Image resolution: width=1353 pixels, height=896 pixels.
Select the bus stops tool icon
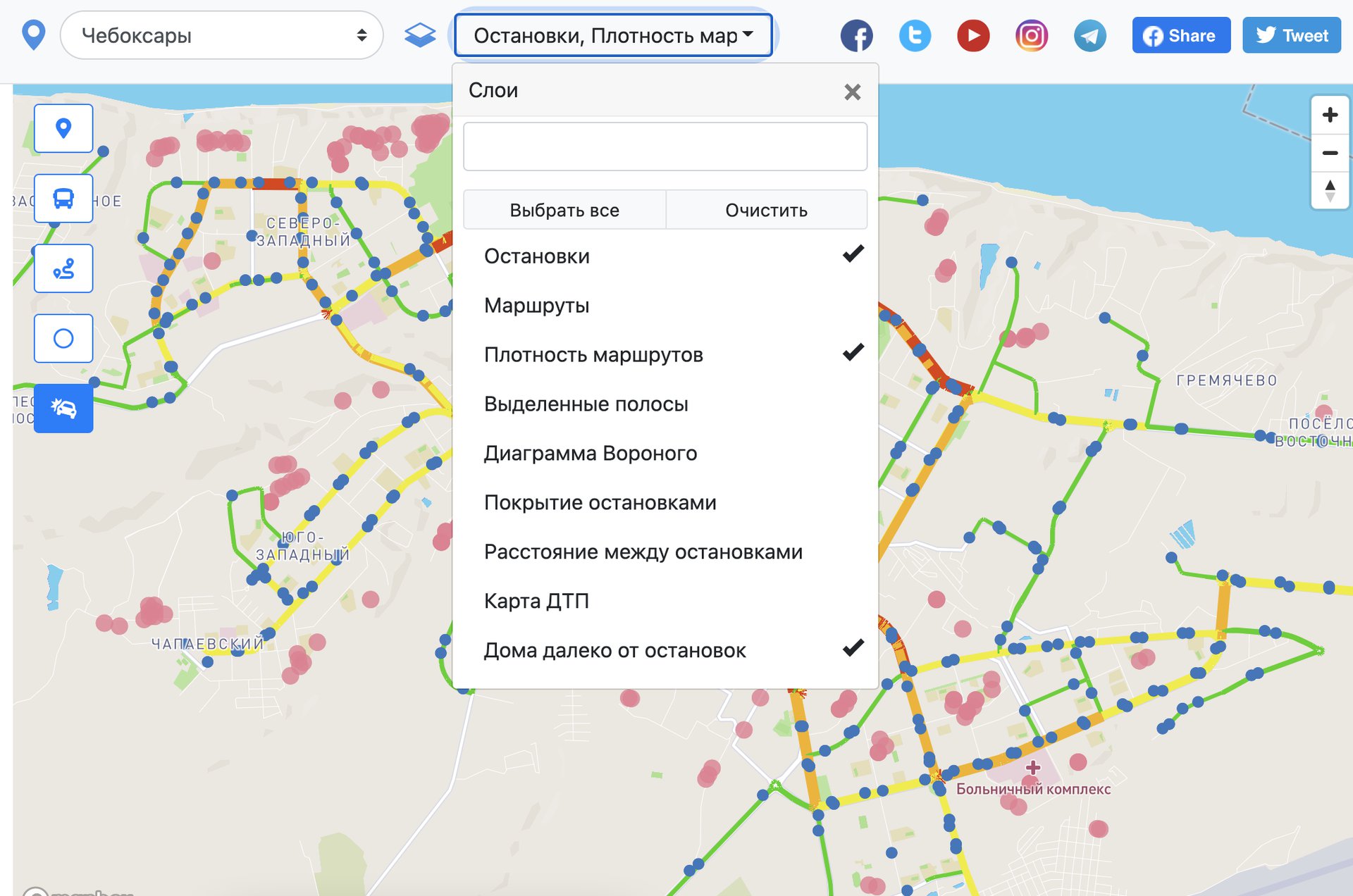click(x=63, y=199)
